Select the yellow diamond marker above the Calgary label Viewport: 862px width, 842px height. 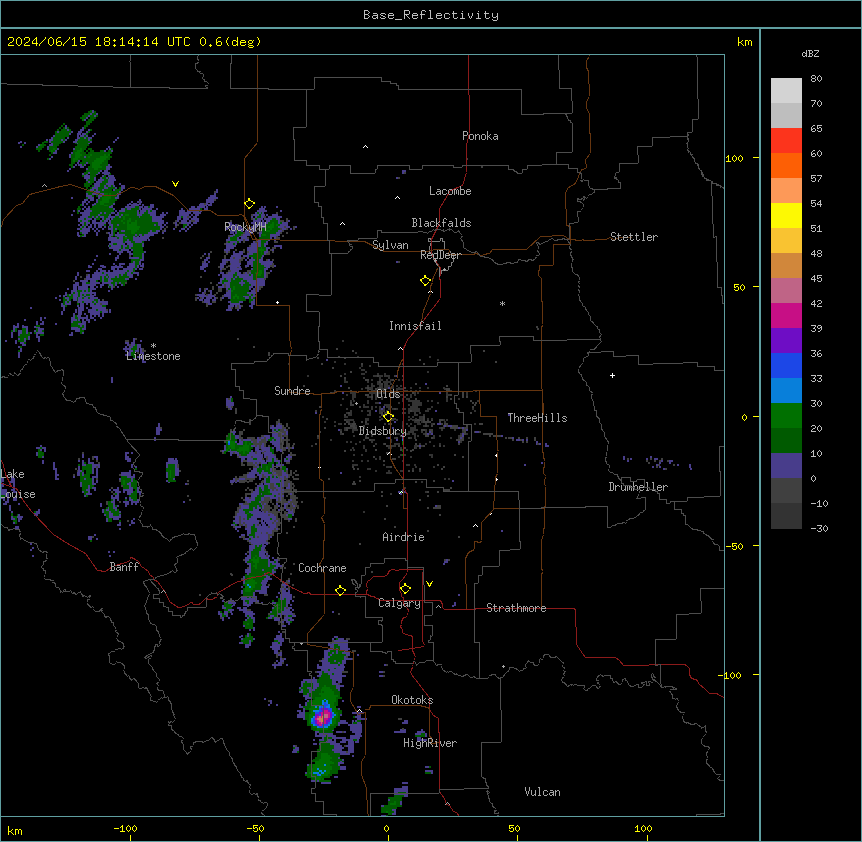(x=405, y=589)
